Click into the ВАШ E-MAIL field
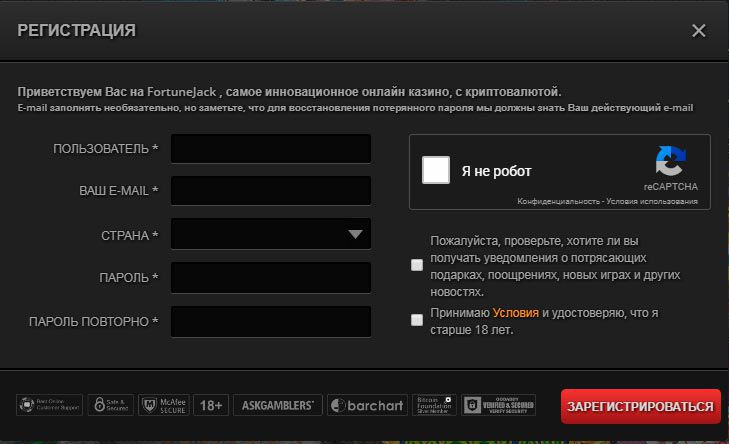 (x=271, y=190)
